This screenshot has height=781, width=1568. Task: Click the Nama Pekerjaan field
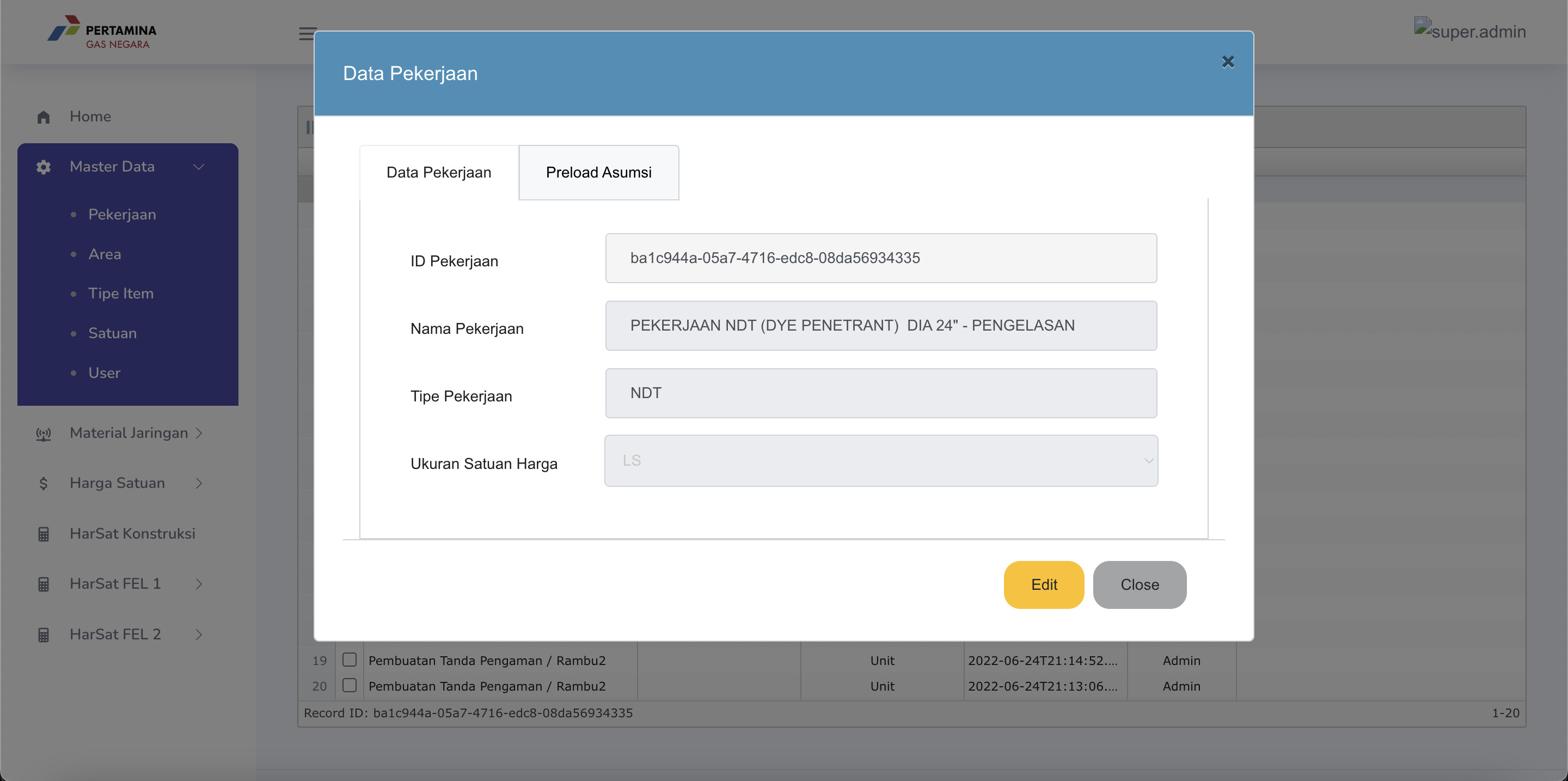pyautogui.click(x=881, y=326)
